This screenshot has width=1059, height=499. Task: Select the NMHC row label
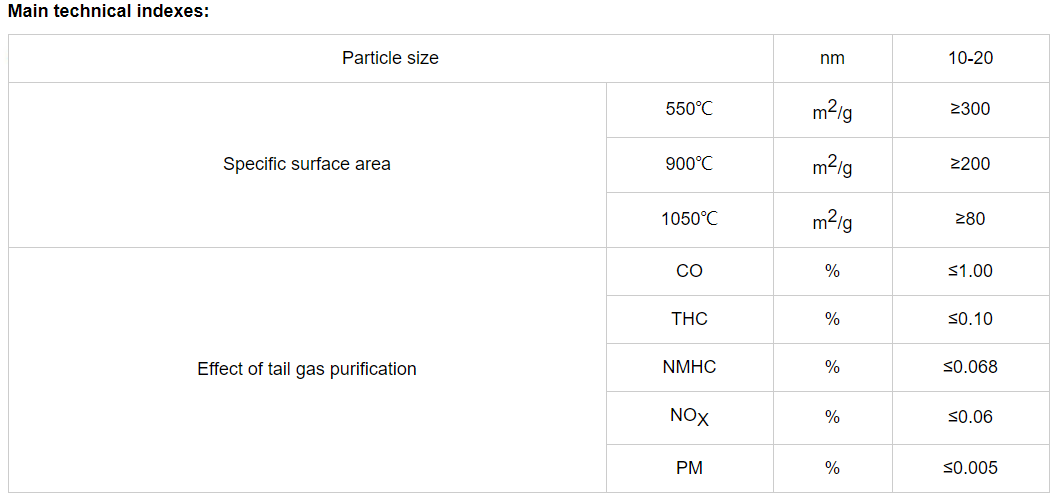690,367
